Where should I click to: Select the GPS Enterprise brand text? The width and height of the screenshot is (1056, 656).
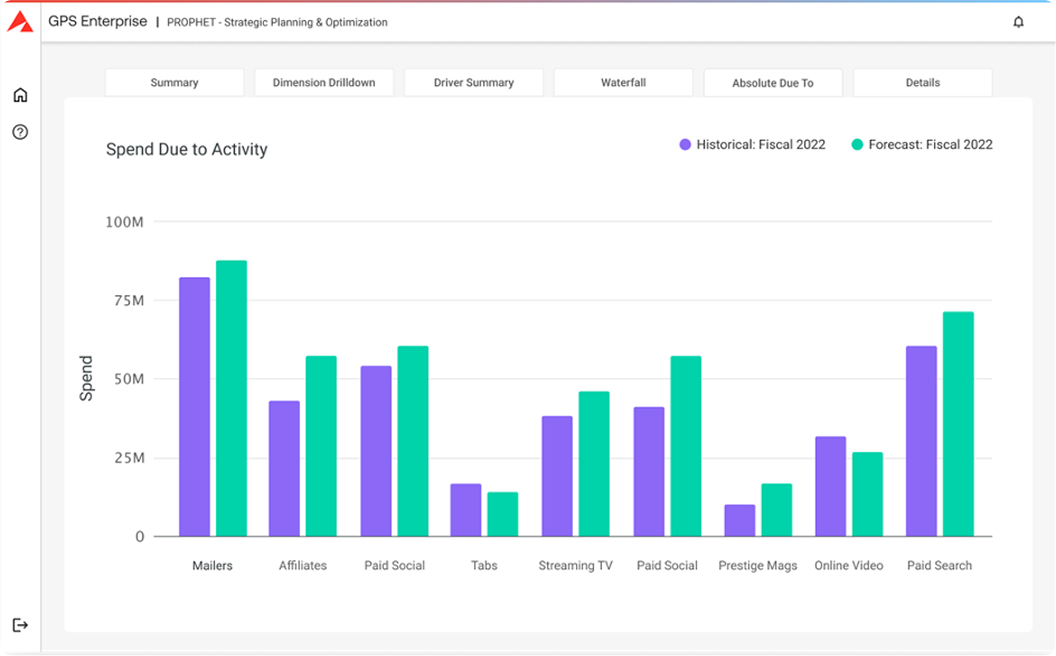(97, 20)
